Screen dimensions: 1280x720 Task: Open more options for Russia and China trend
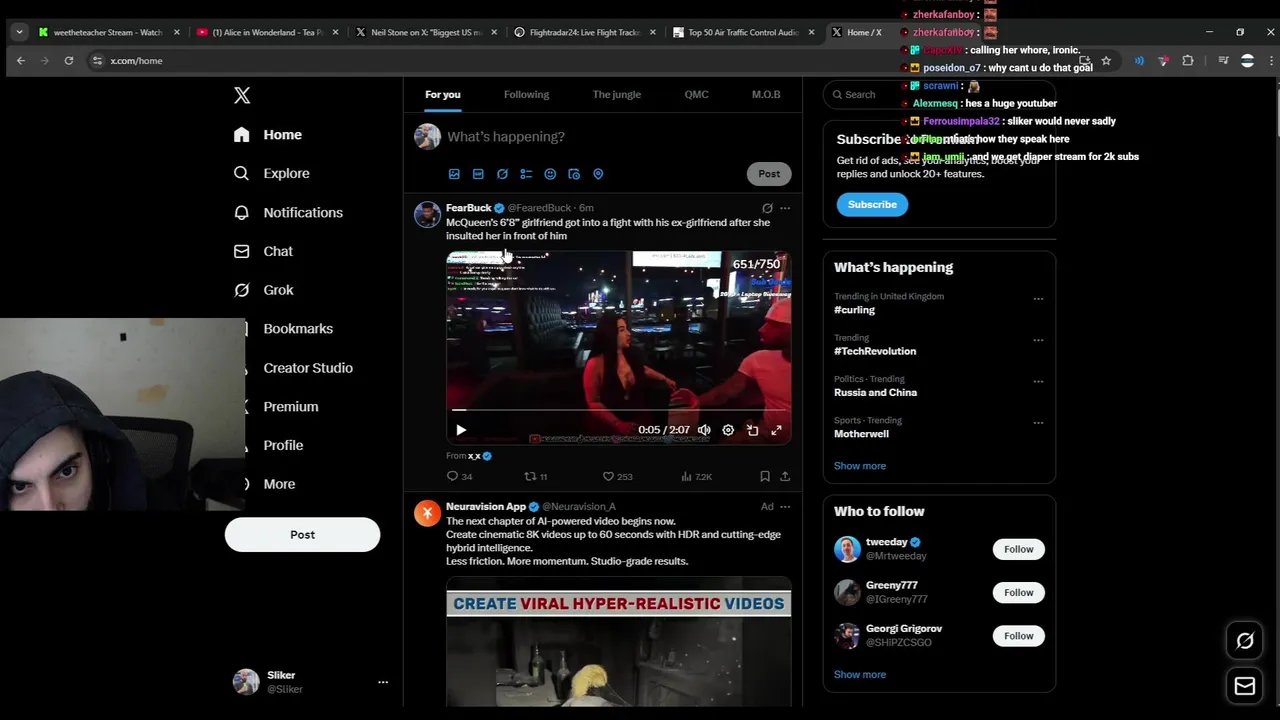coord(1038,381)
